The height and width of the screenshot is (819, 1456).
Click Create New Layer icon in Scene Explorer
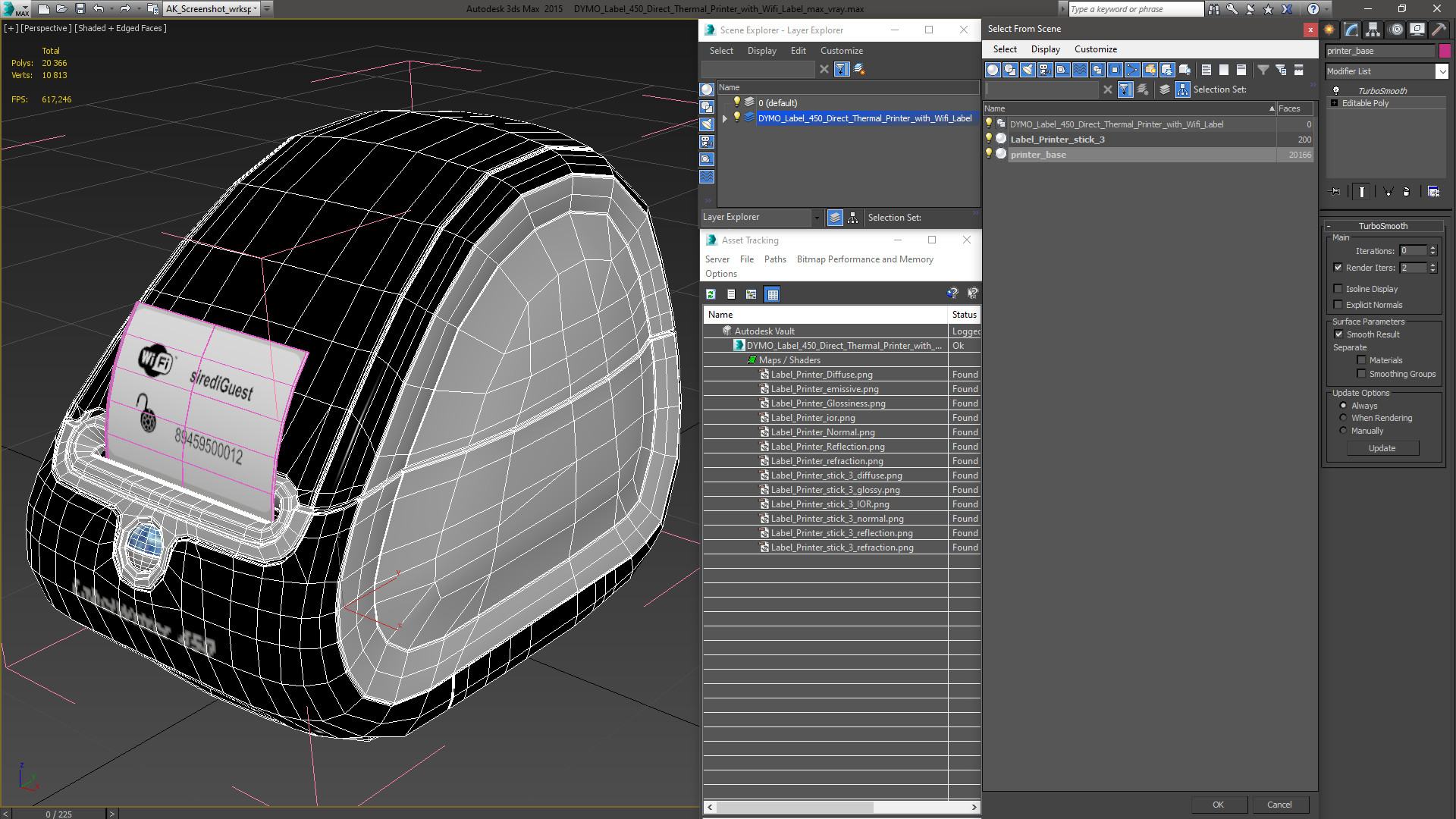click(859, 69)
